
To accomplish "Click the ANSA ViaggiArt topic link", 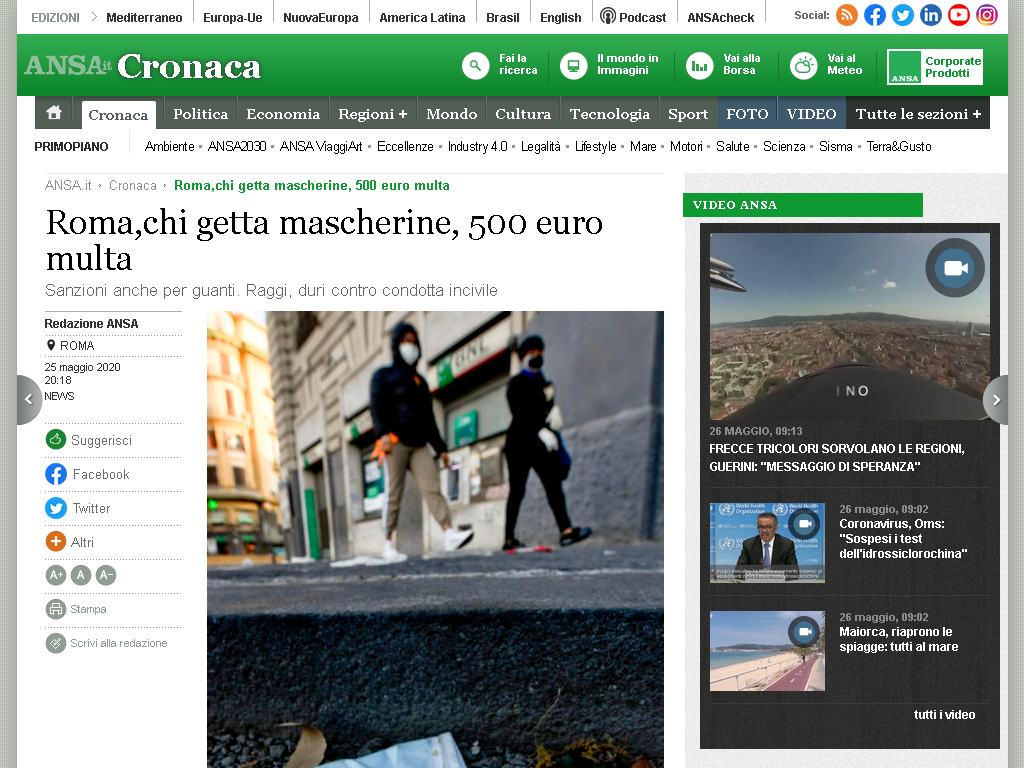I will tap(321, 146).
